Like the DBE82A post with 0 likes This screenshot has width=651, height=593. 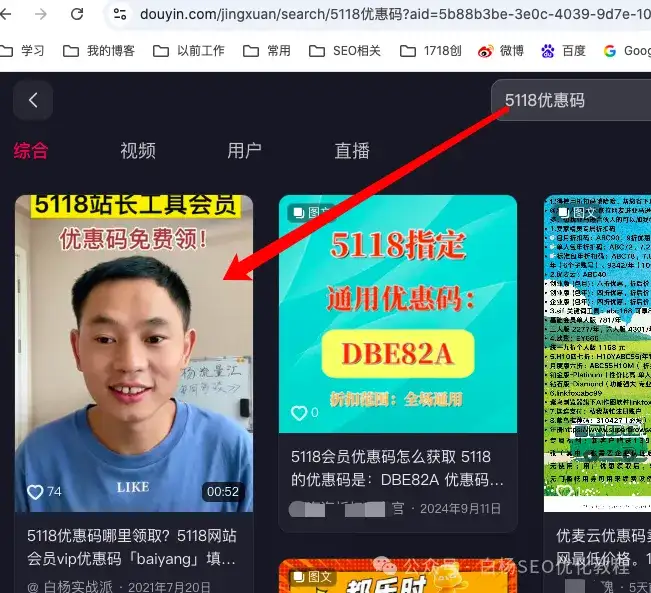click(x=299, y=413)
